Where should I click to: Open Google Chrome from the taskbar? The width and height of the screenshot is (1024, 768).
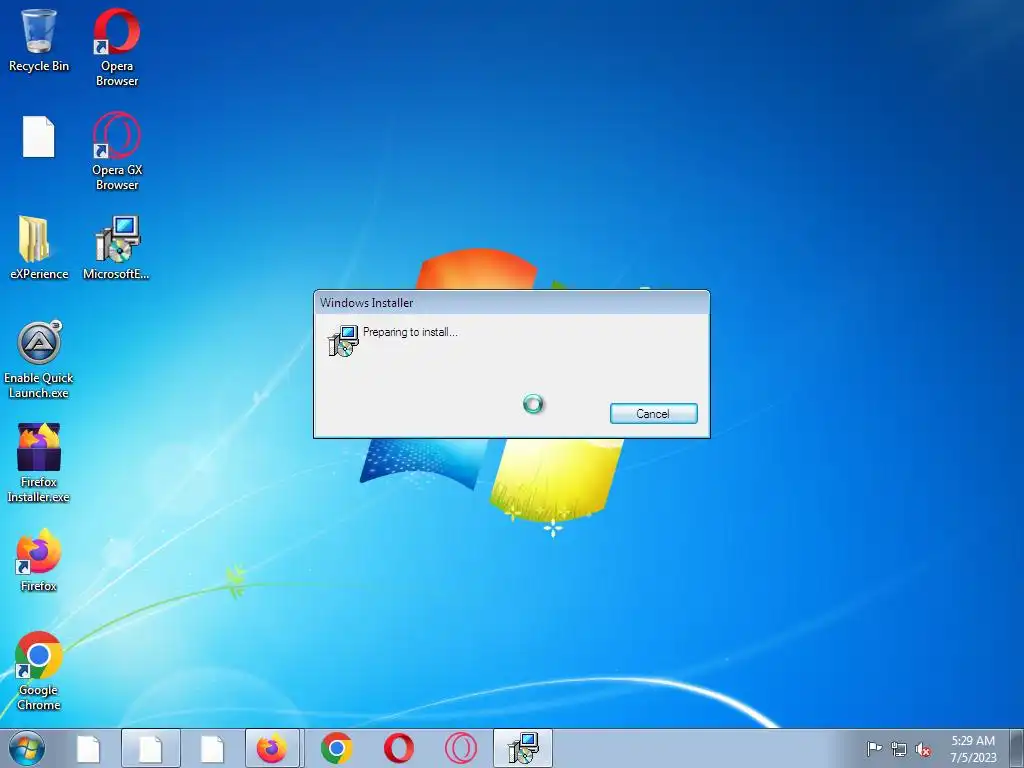(x=337, y=748)
